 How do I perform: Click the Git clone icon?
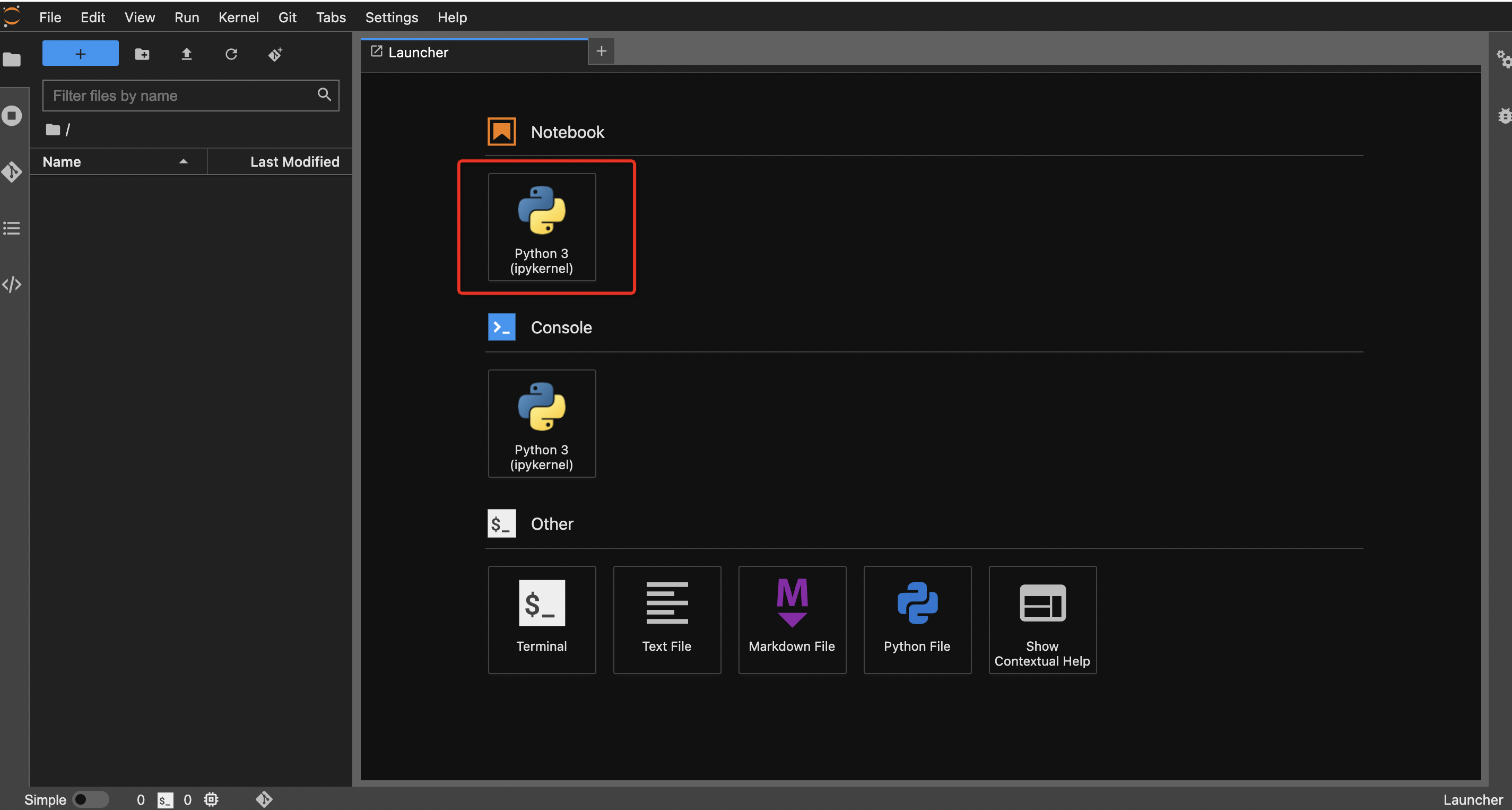click(275, 54)
